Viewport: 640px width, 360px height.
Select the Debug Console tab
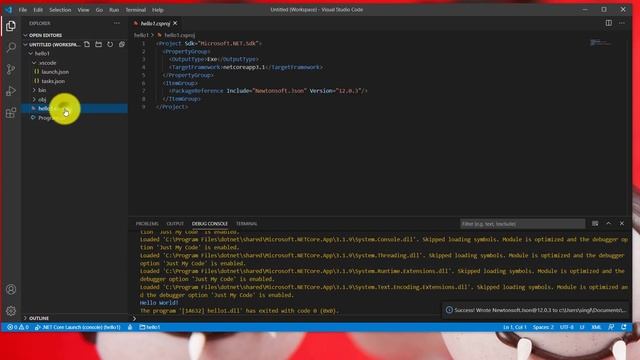tap(210, 224)
